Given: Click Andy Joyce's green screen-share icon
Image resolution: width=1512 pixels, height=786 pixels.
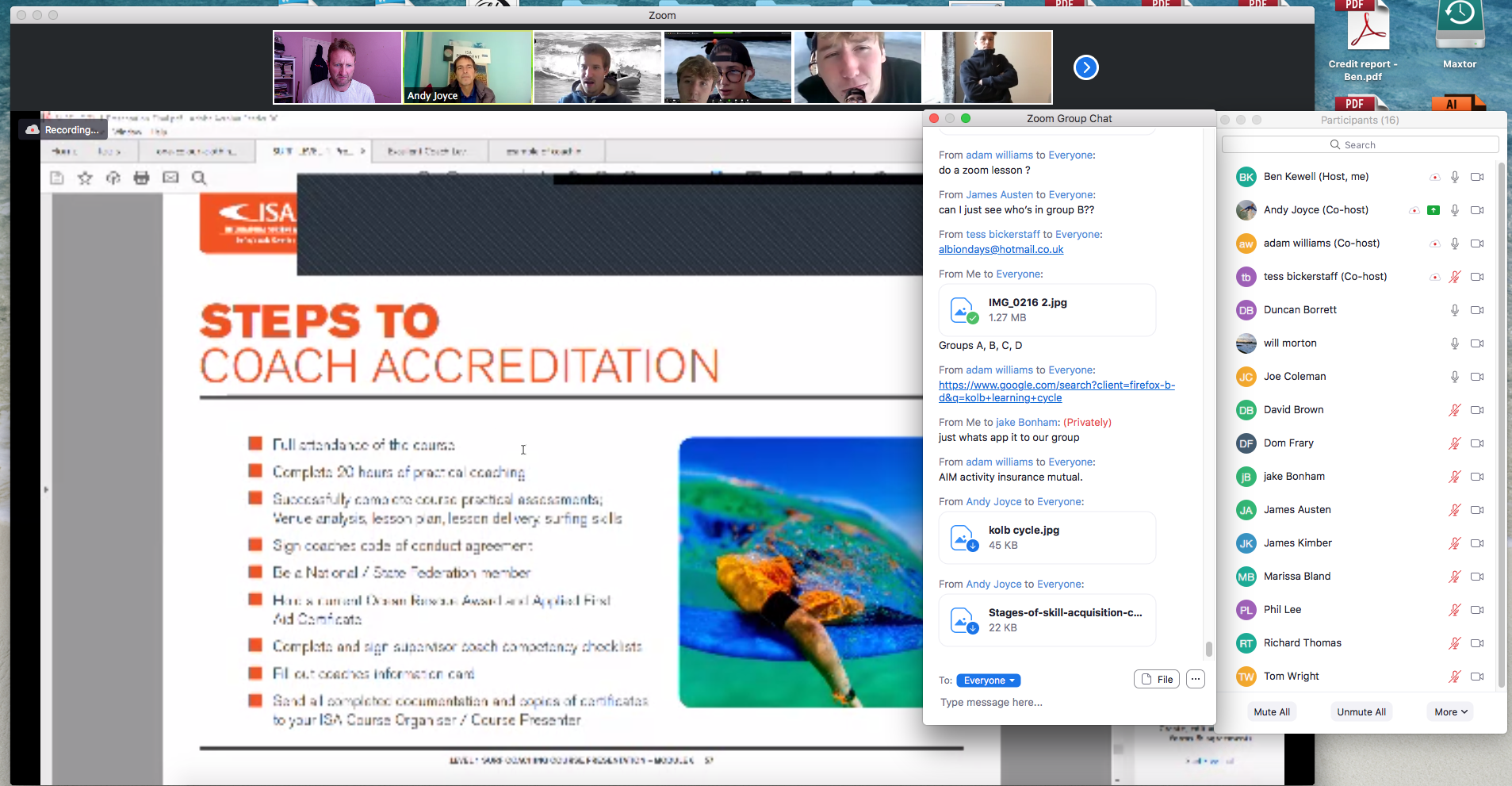Looking at the screenshot, I should point(1434,210).
